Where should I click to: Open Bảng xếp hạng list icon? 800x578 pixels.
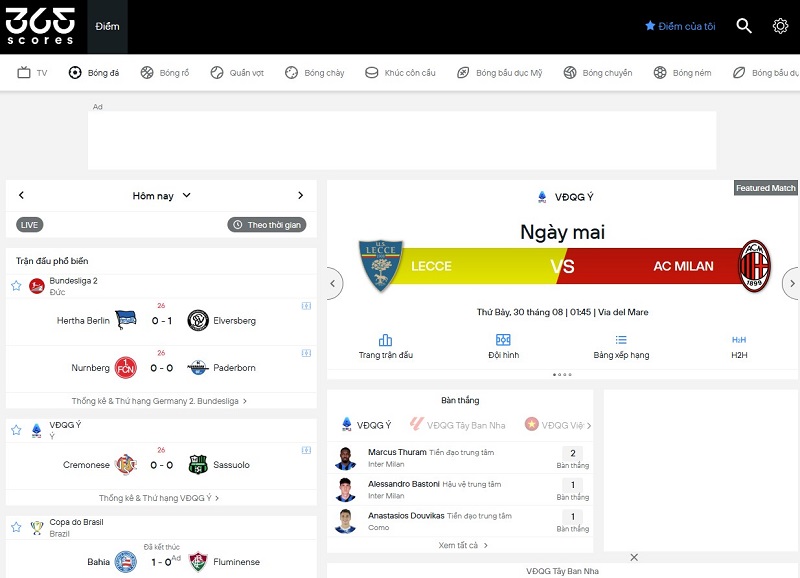pos(621,340)
